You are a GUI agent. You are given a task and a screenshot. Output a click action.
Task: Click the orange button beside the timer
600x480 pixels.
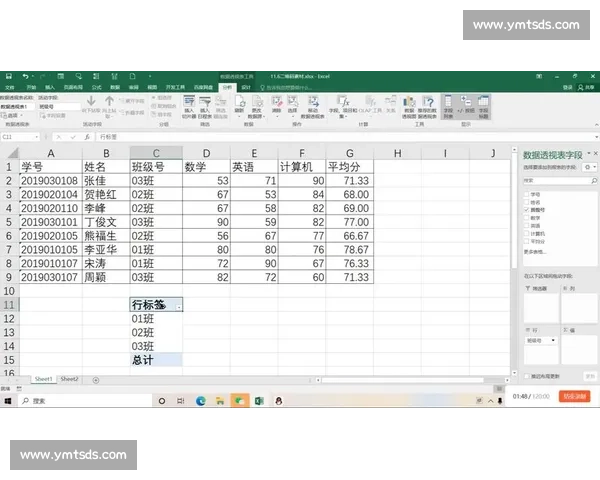tap(575, 397)
